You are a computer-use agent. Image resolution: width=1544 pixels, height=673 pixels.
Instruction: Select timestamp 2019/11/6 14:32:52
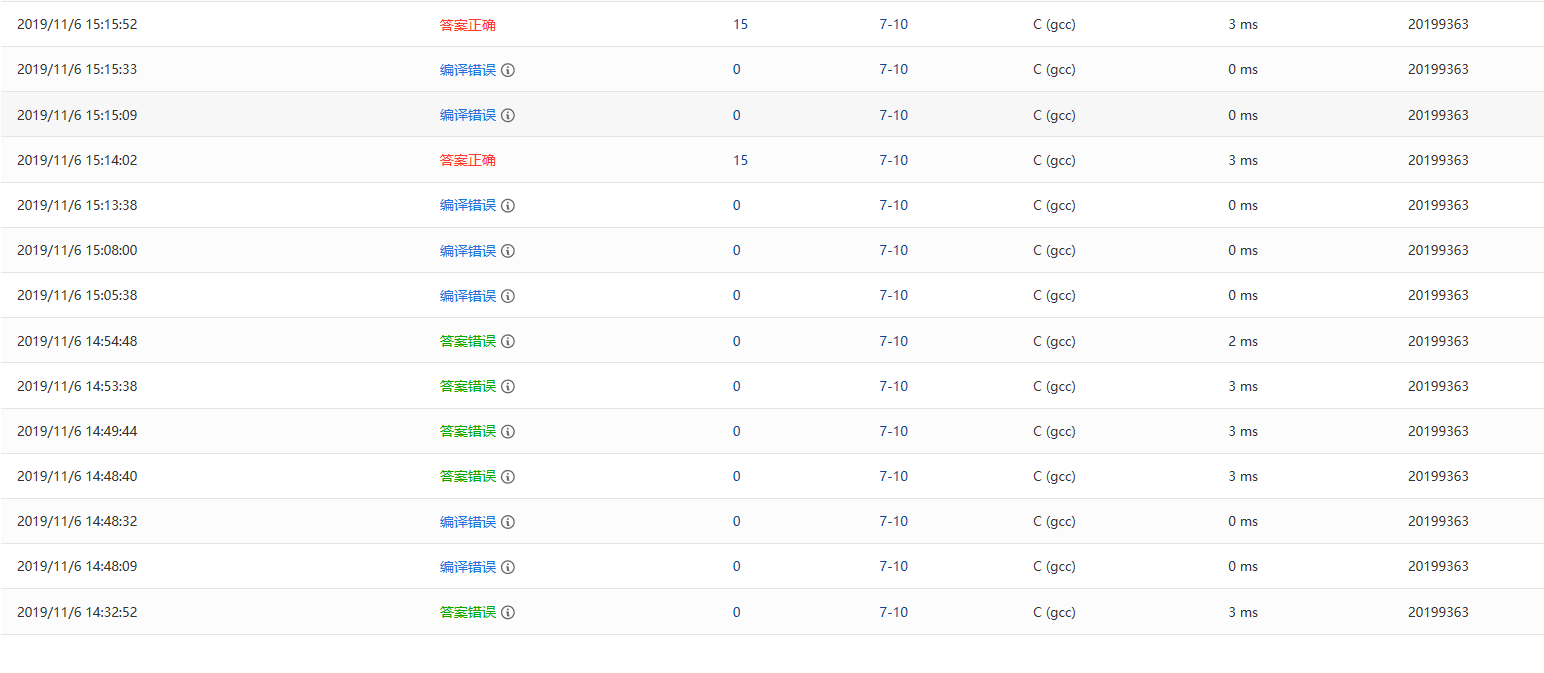pos(77,612)
